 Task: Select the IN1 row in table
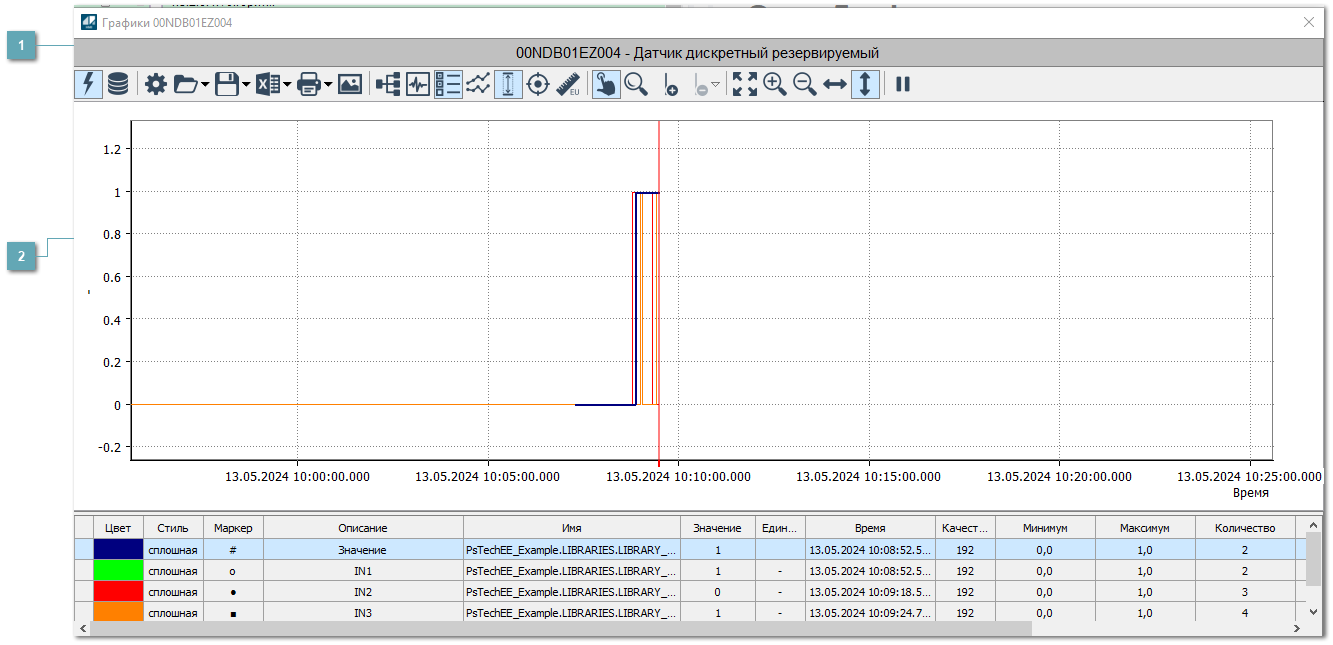pyautogui.click(x=362, y=571)
